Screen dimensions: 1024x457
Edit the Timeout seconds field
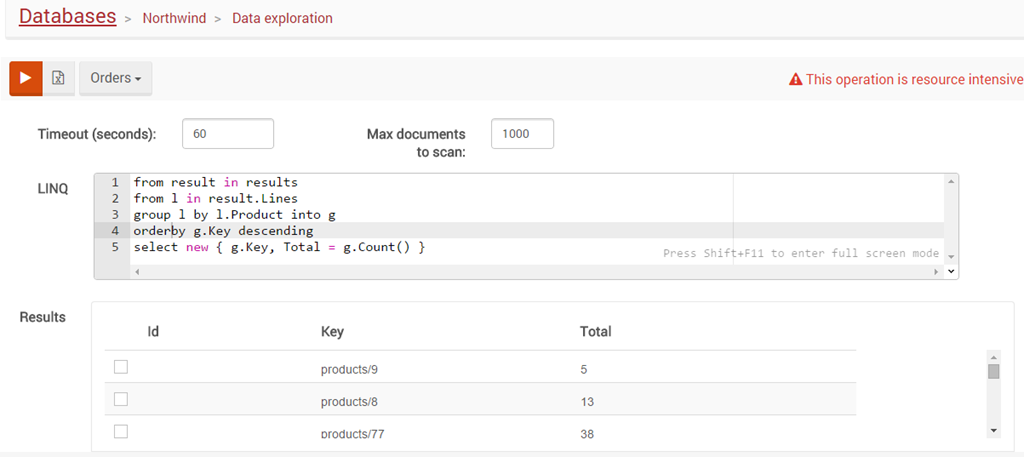(x=228, y=134)
